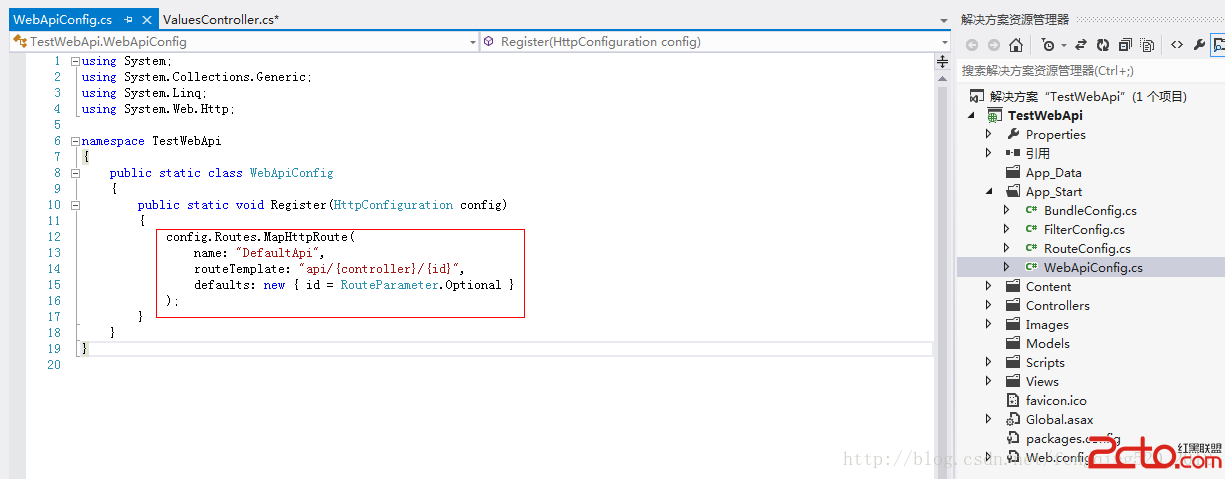Expand the Images folder
This screenshot has height=479, width=1225.
(x=988, y=324)
